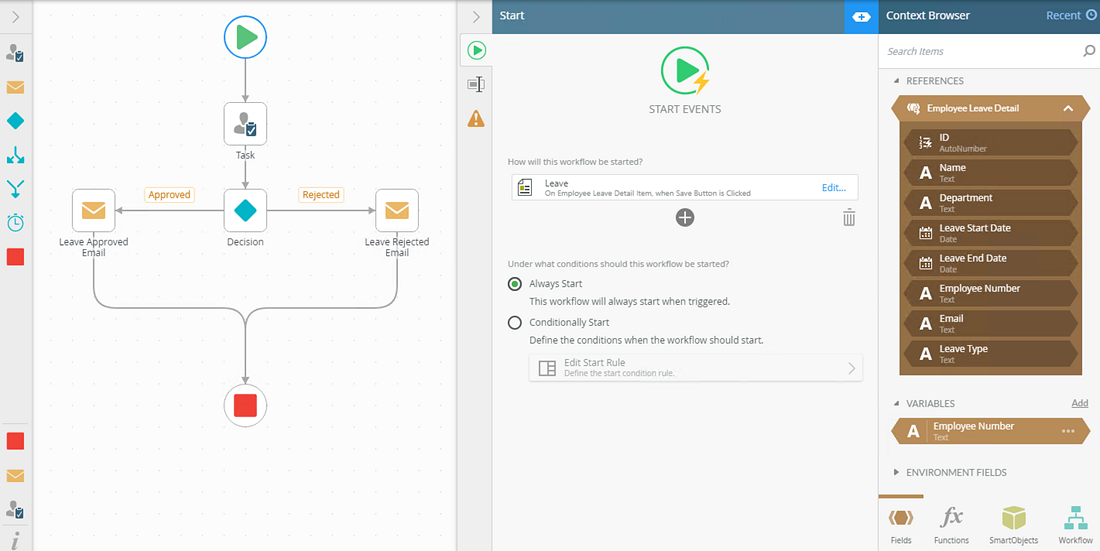Collapse the Variables section
The height and width of the screenshot is (551, 1100).
tap(895, 404)
